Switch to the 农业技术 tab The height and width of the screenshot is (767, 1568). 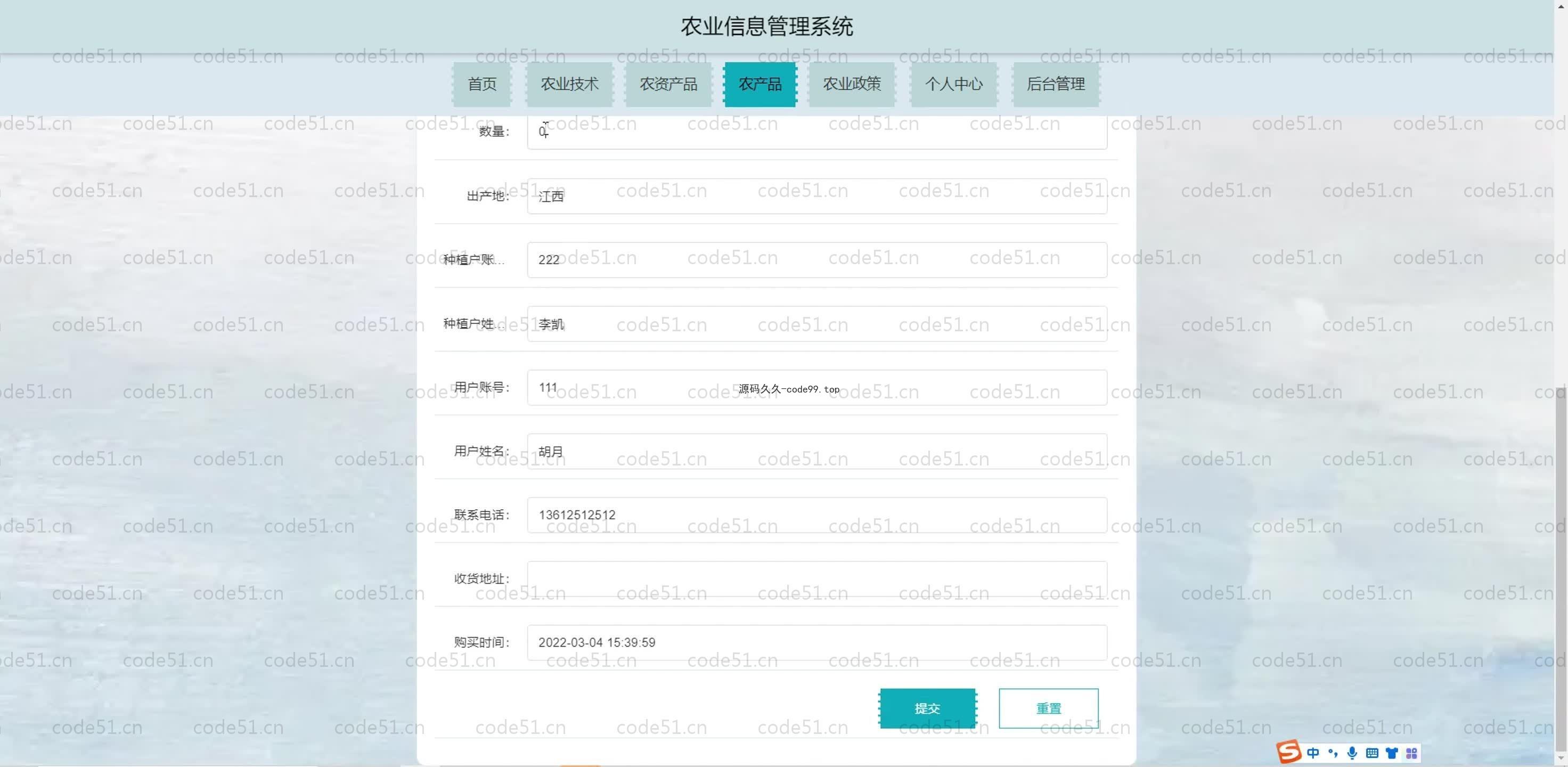tap(569, 84)
